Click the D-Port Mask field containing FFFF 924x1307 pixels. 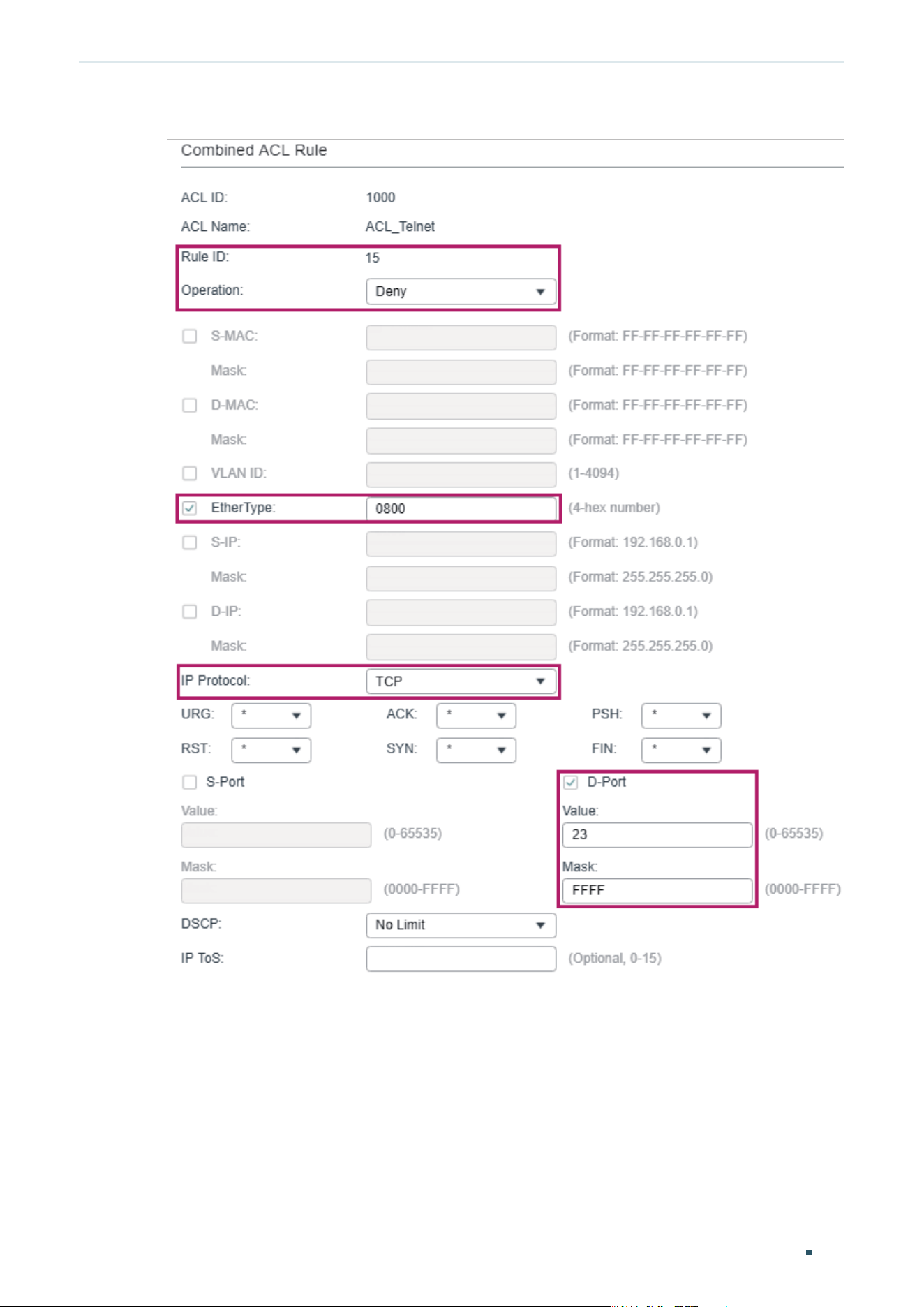pos(657,891)
